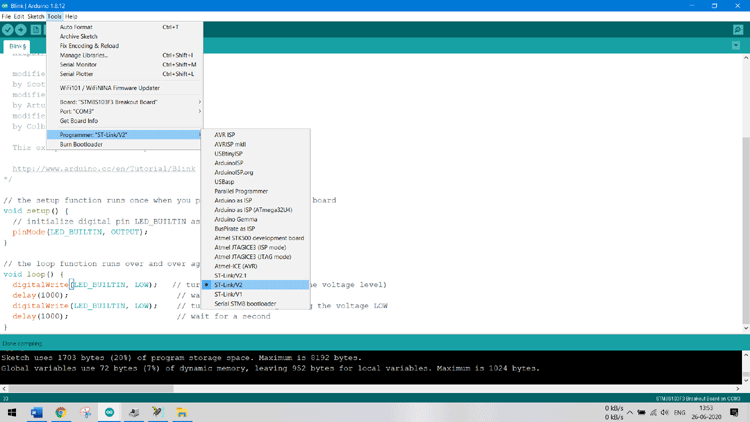750x422 pixels.
Task: Select Atmel STK500 development board
Action: pos(255,238)
